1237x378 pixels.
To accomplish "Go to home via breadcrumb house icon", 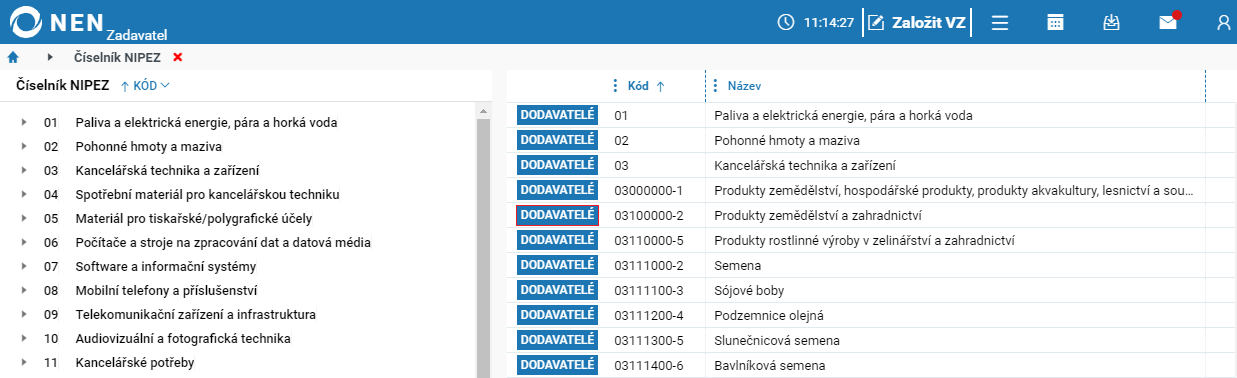I will [x=14, y=57].
